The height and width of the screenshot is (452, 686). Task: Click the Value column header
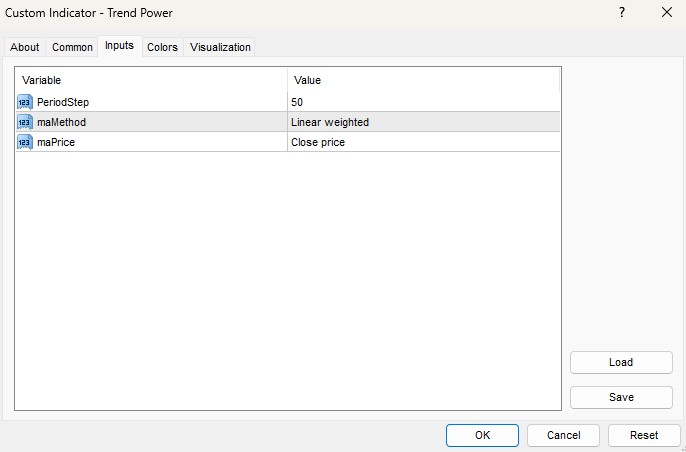pos(422,80)
